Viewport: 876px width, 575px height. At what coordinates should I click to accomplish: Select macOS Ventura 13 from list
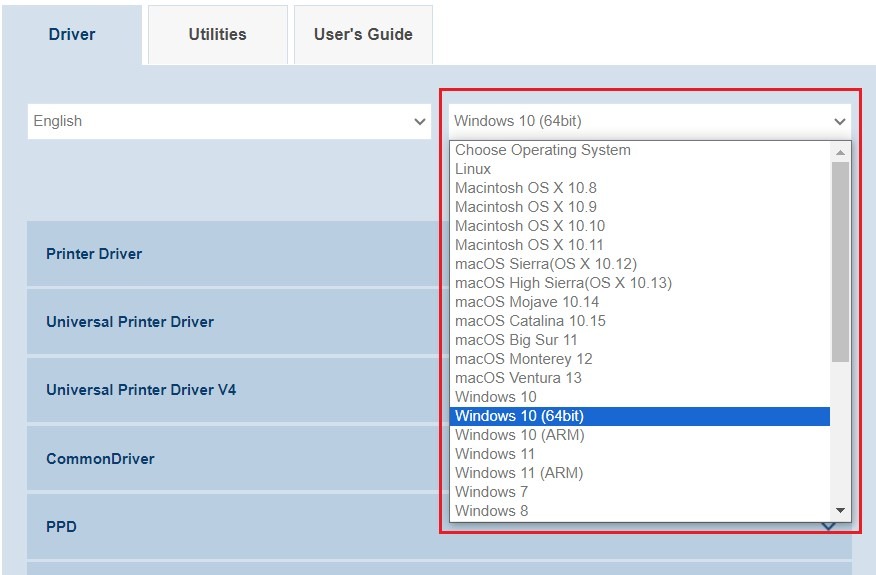coord(518,378)
